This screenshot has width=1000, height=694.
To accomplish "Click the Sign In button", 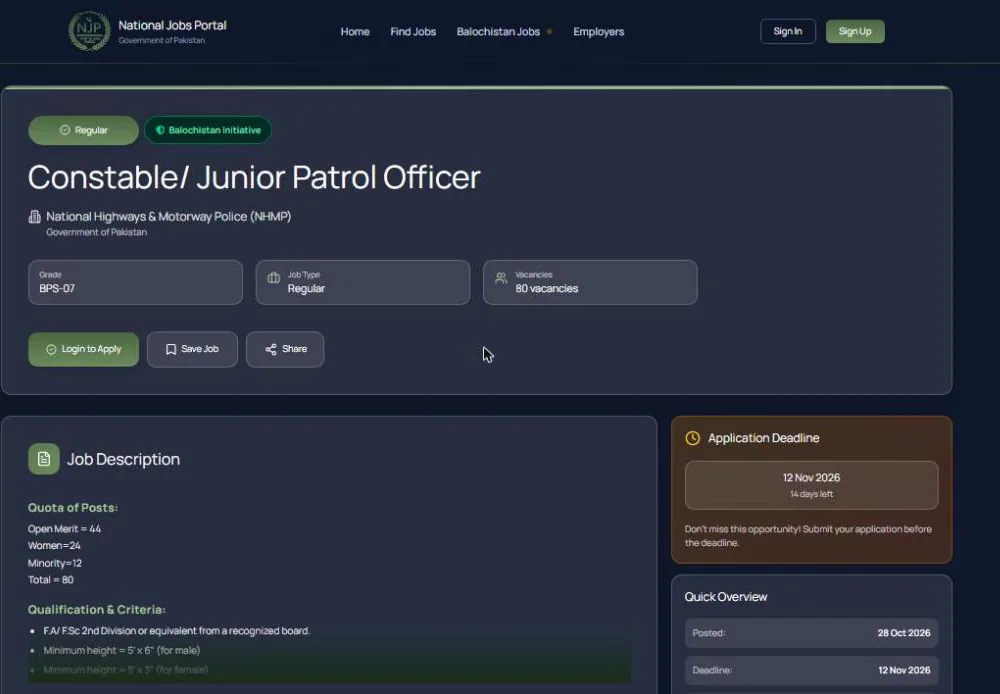I will [788, 31].
